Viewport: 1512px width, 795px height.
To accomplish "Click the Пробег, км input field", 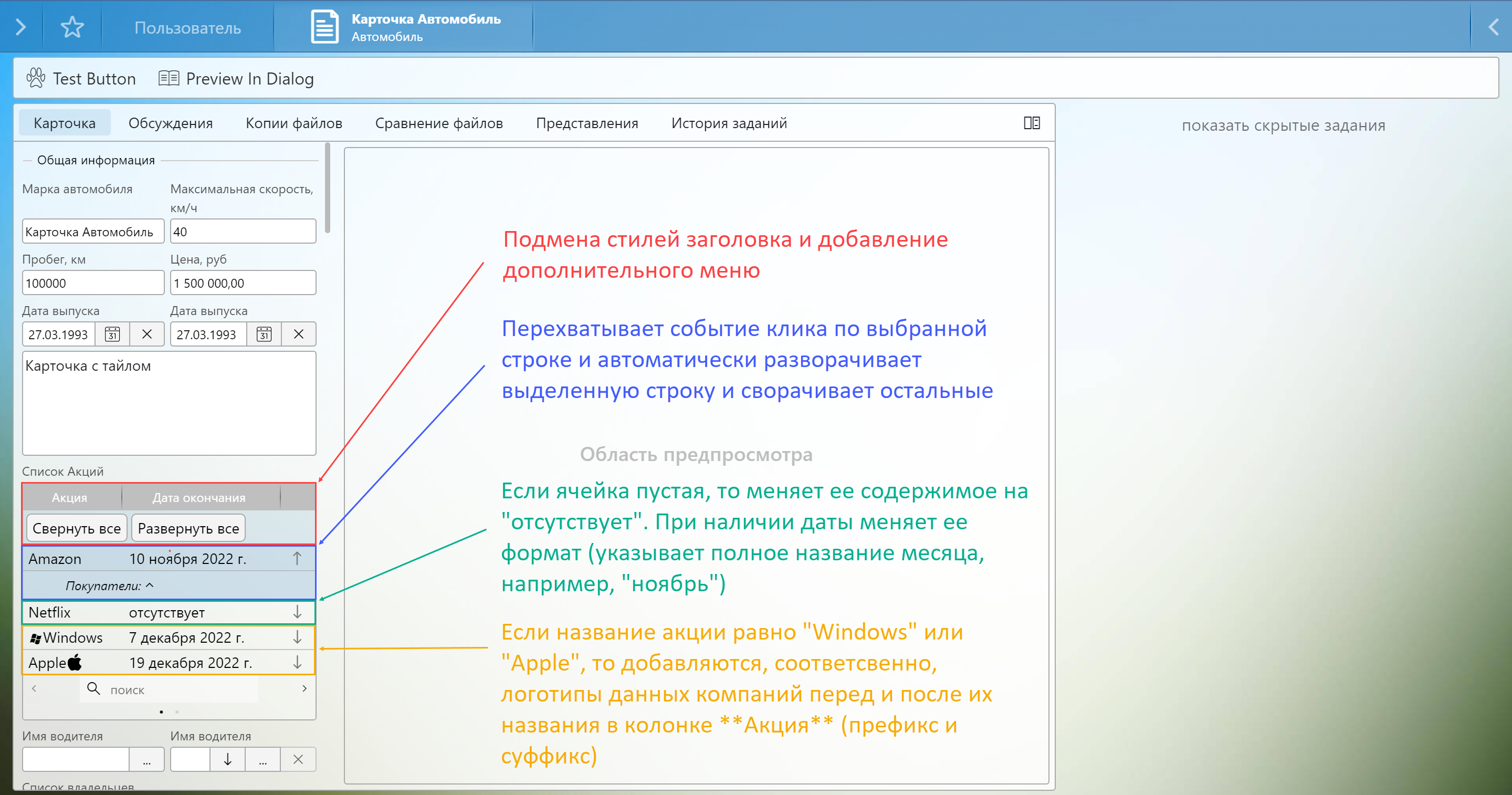I will coord(93,283).
